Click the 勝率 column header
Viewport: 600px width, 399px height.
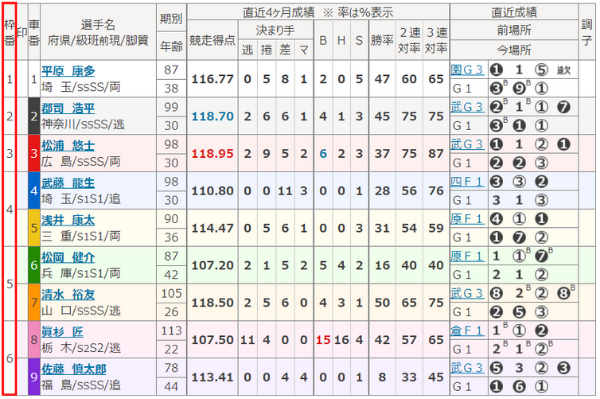pos(382,40)
